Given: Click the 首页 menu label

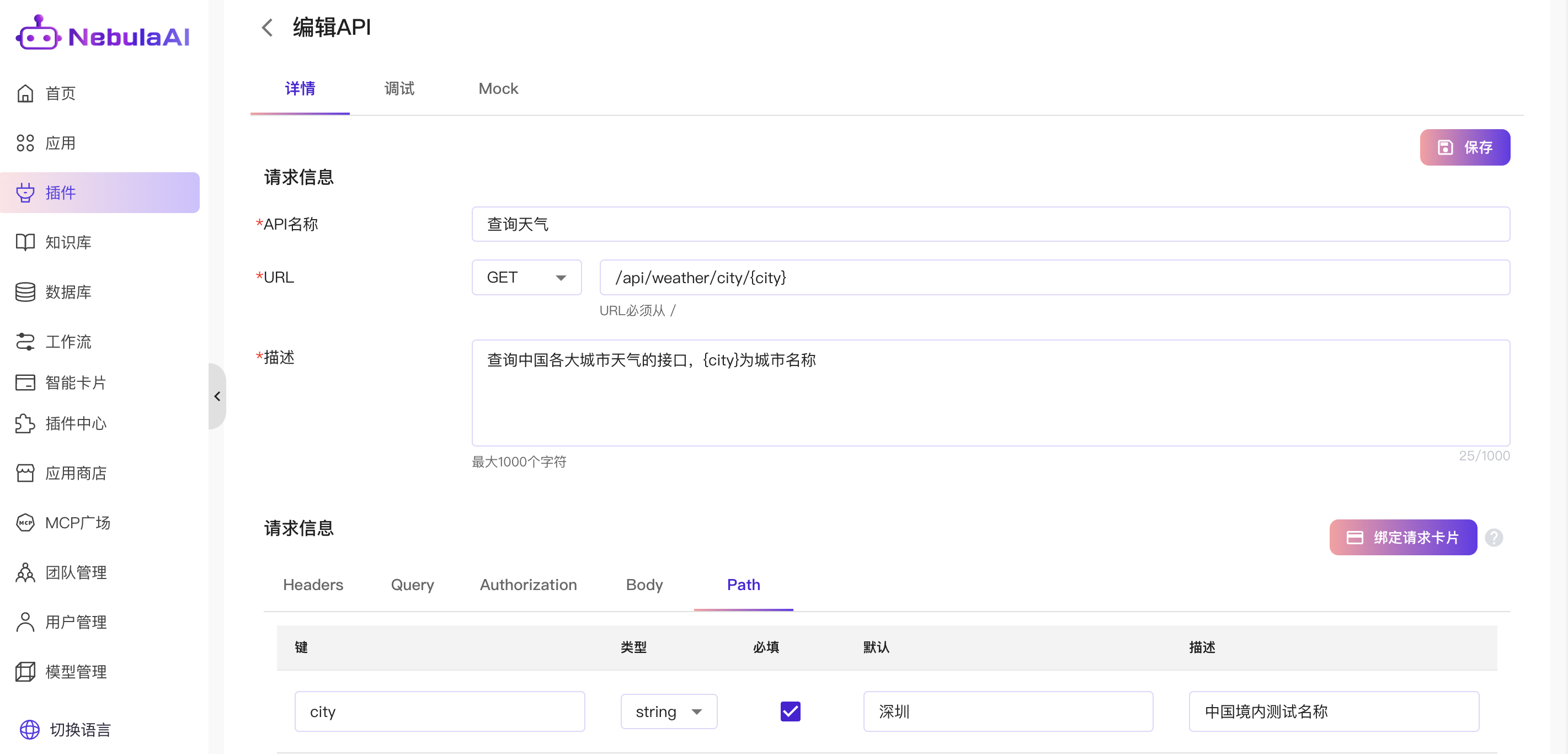Looking at the screenshot, I should pos(61,93).
